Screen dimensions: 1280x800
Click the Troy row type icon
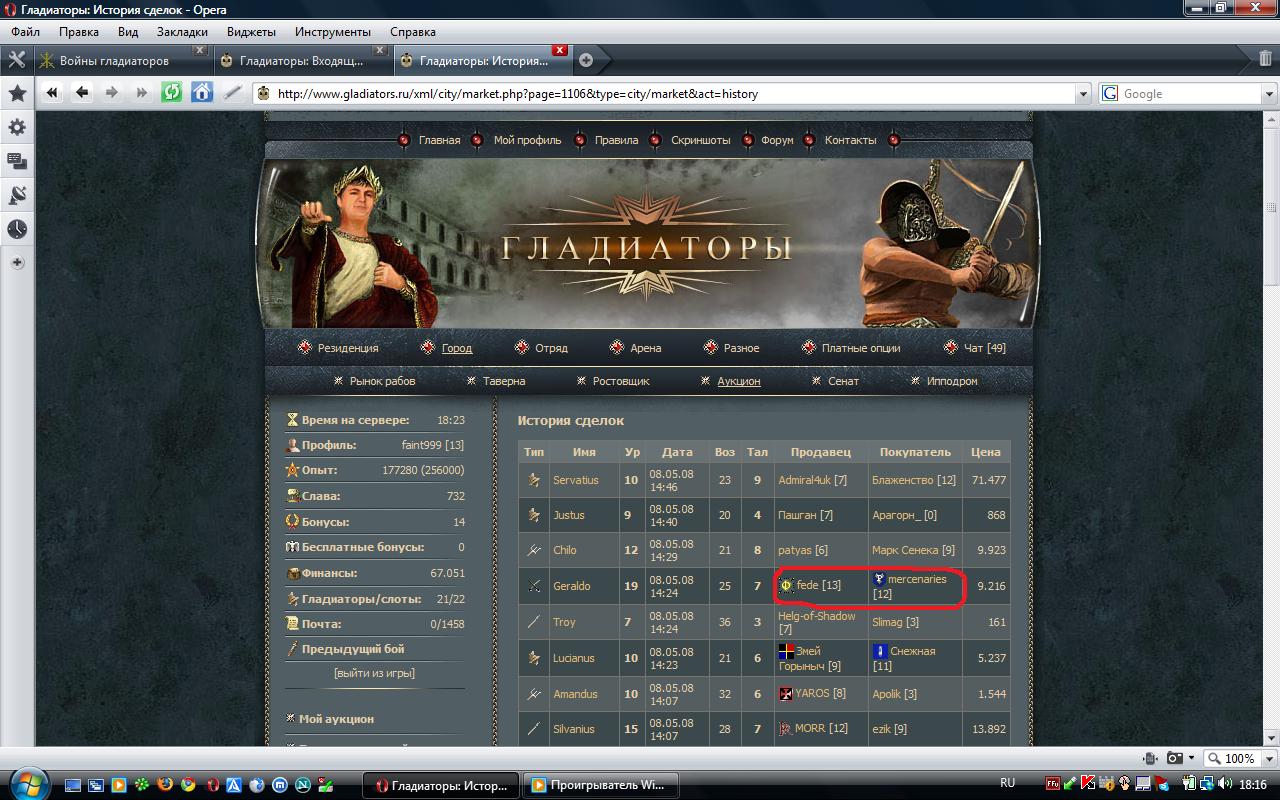pos(534,622)
